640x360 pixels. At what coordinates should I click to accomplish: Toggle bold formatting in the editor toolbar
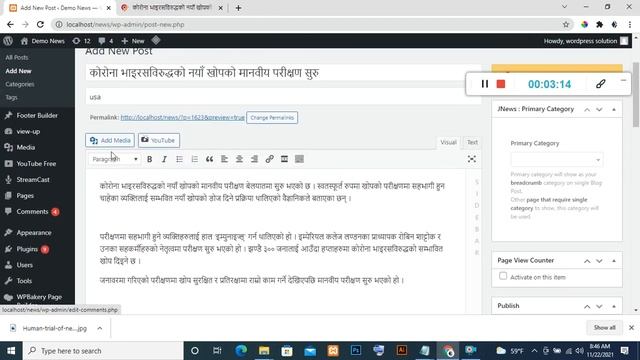(149, 159)
